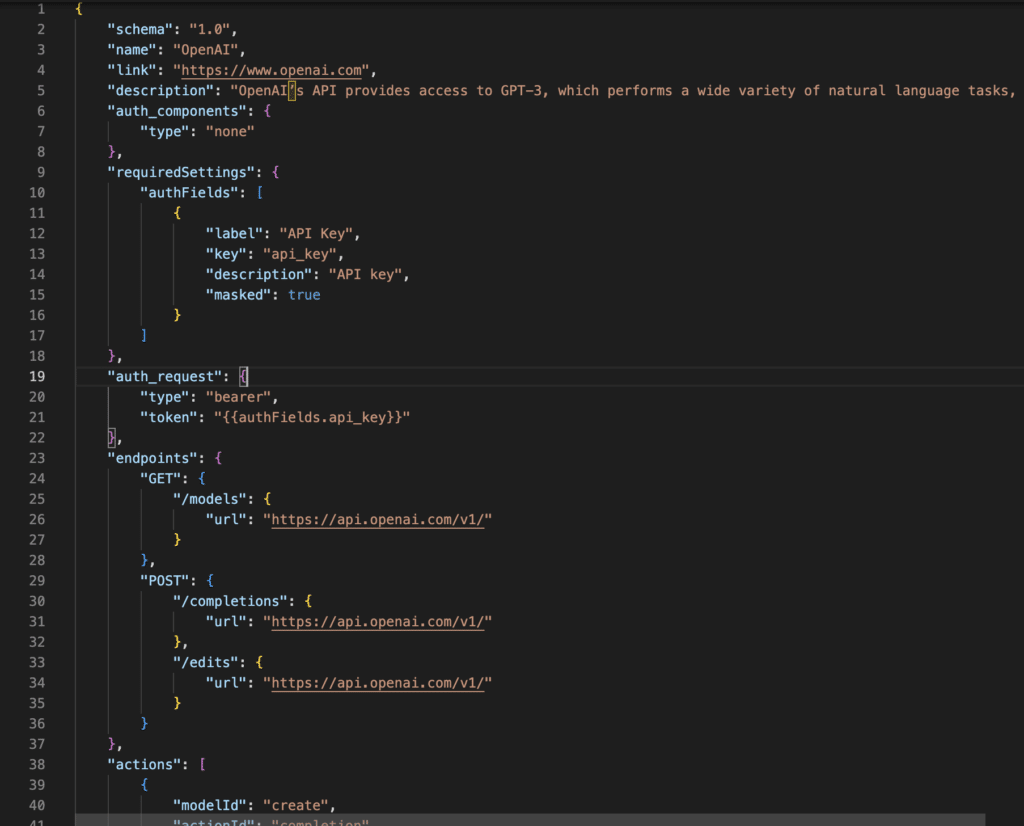Click line number 23 in the gutter
The height and width of the screenshot is (826, 1024).
coord(37,458)
